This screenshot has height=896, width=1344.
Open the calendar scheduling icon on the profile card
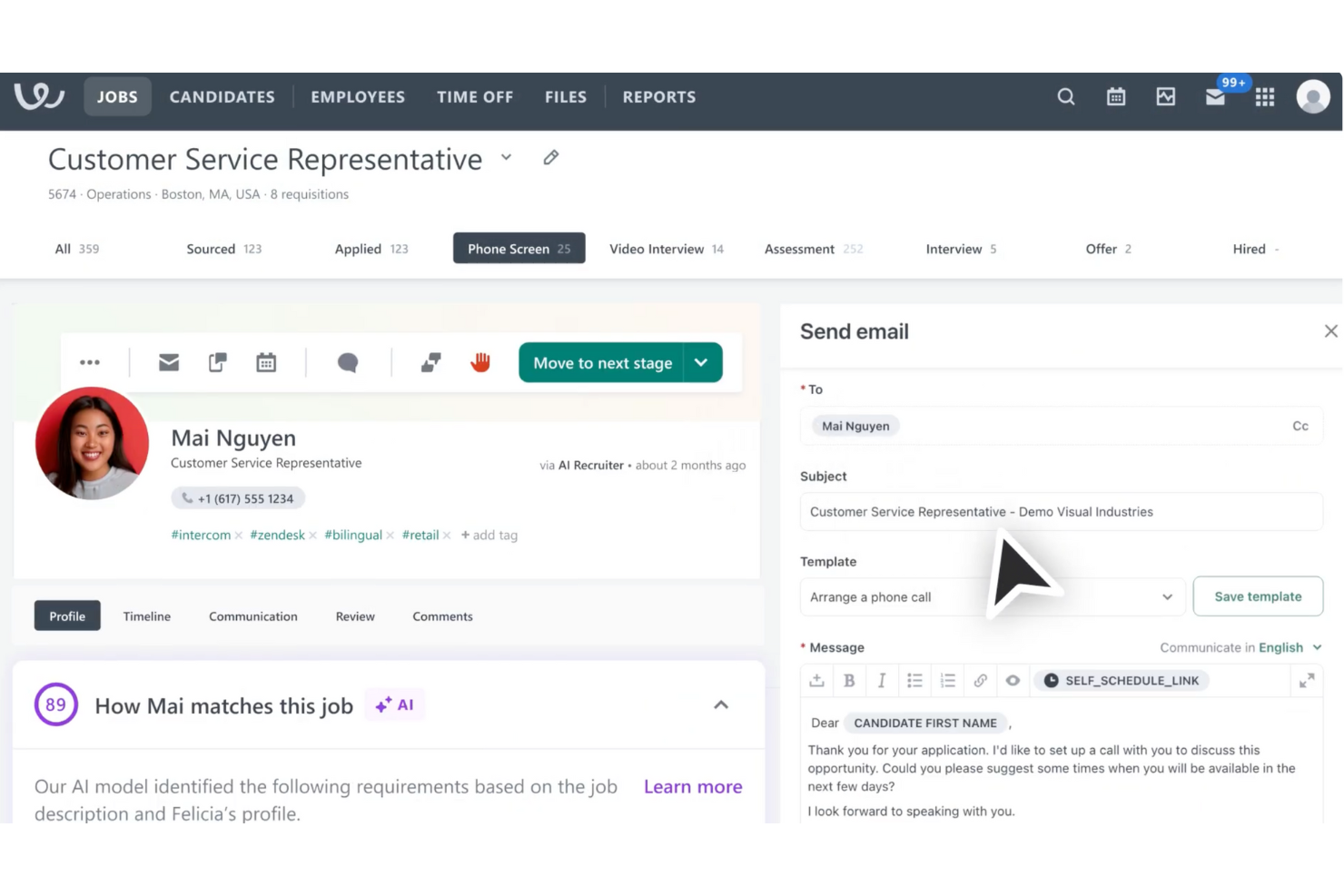[x=265, y=362]
